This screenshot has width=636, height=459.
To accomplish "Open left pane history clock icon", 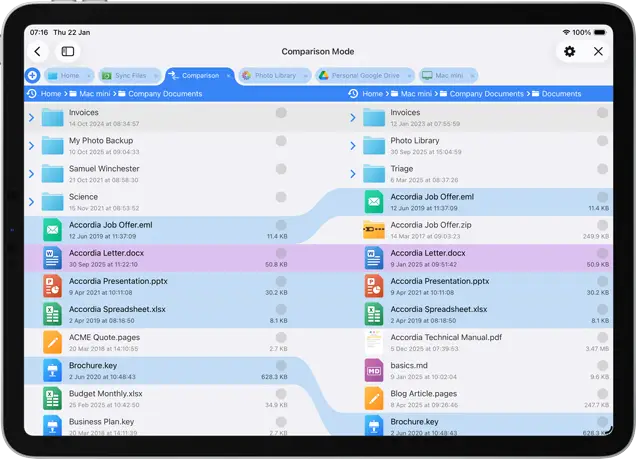I will click(x=32, y=94).
